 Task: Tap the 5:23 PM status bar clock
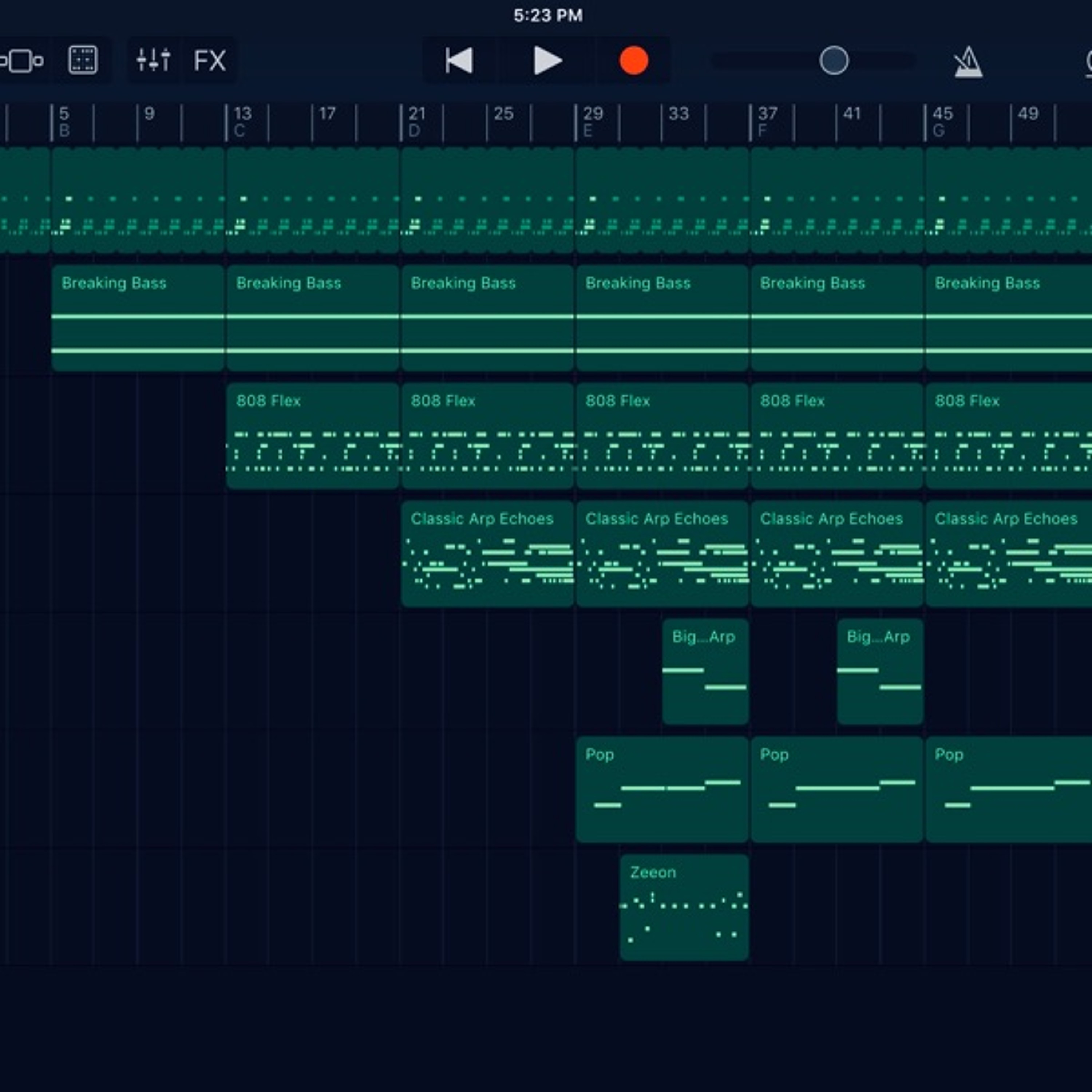tap(548, 15)
